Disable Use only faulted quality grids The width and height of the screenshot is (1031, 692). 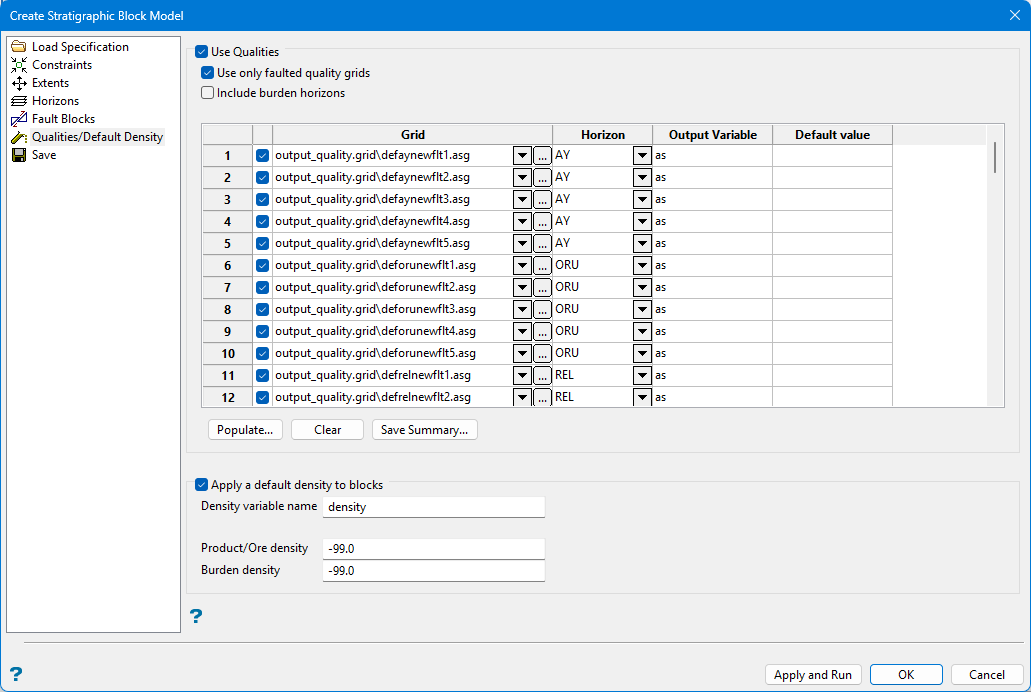pos(208,73)
